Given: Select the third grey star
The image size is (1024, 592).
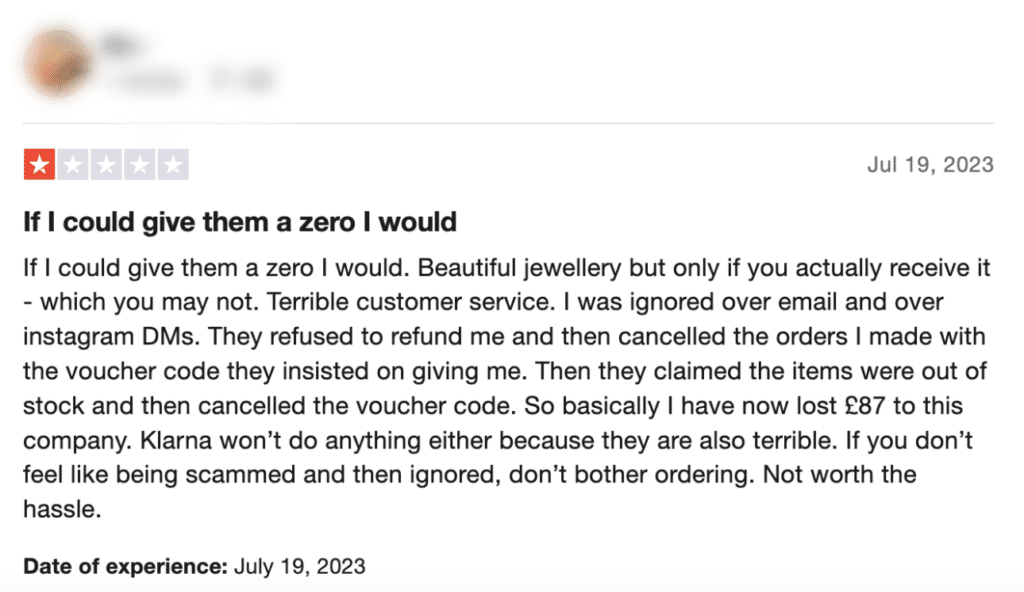Looking at the screenshot, I should pyautogui.click(x=106, y=165).
